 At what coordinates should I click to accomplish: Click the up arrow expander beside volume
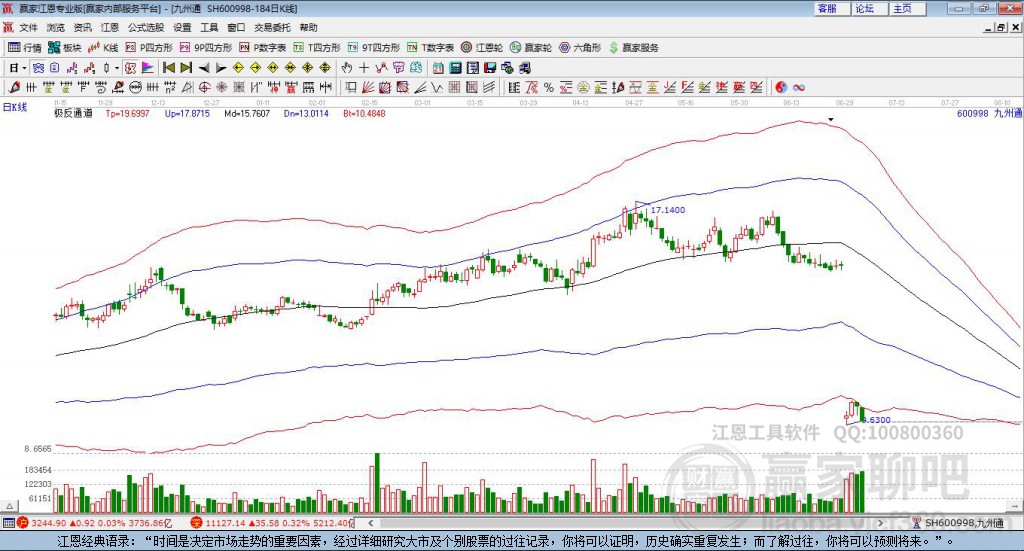[x=9, y=506]
